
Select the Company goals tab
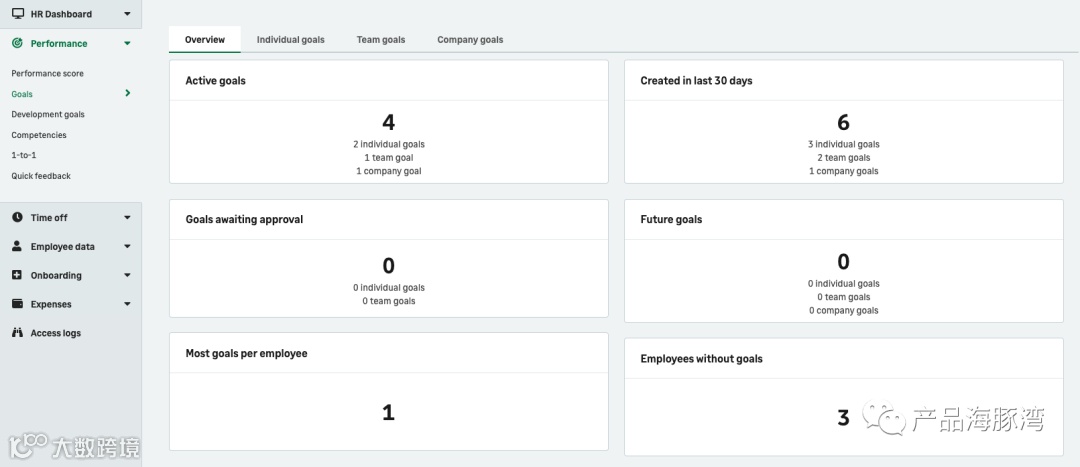click(470, 40)
